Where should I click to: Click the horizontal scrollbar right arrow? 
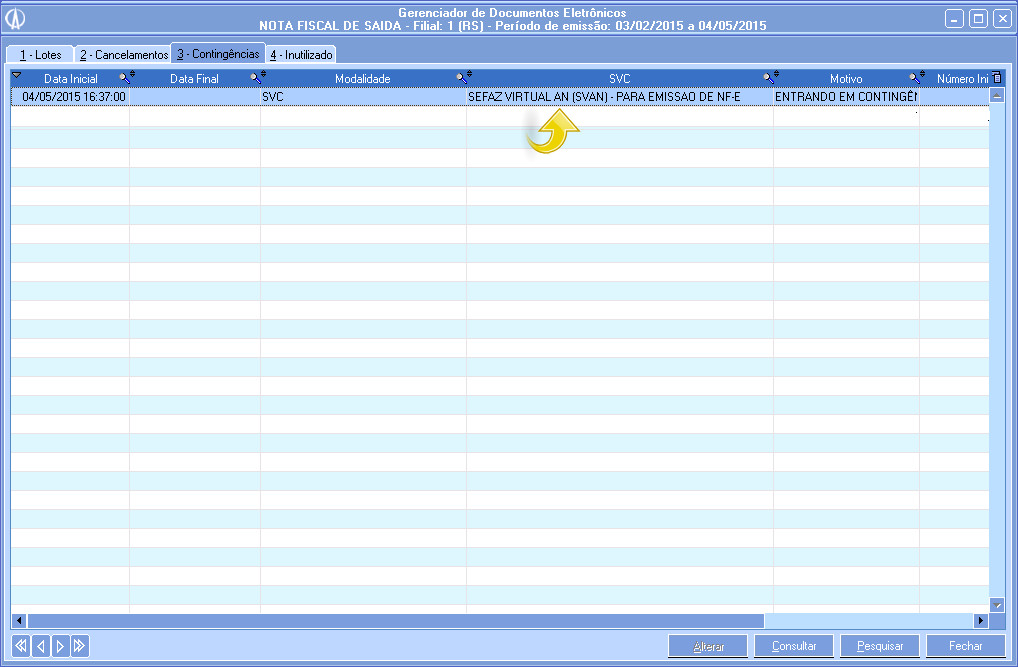(x=981, y=621)
